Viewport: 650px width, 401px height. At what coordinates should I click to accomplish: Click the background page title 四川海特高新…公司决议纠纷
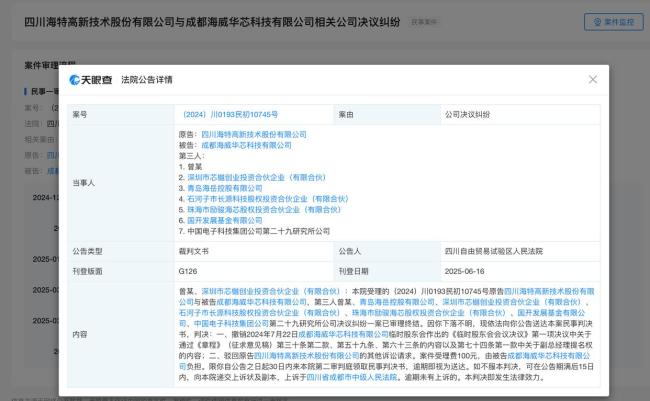pos(212,22)
